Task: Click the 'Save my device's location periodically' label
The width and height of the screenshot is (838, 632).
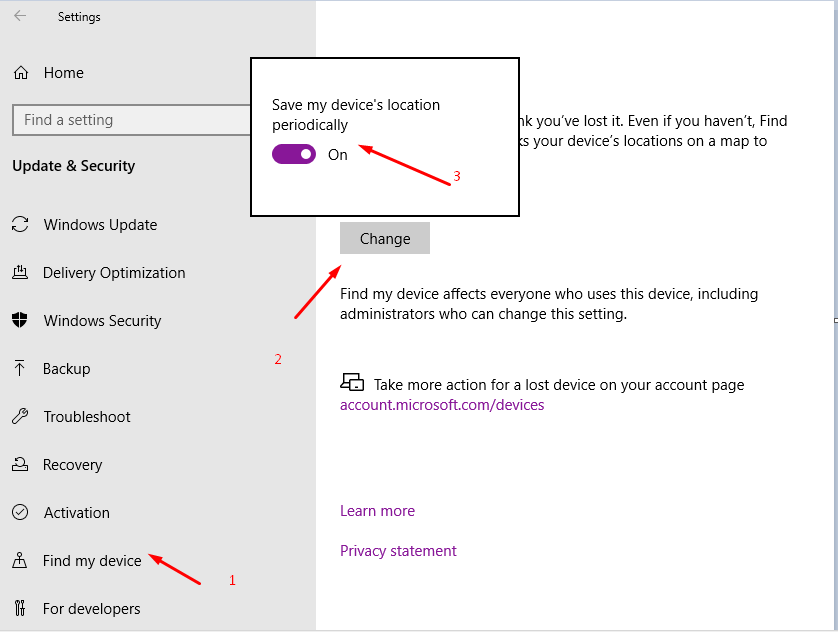Action: 356,115
